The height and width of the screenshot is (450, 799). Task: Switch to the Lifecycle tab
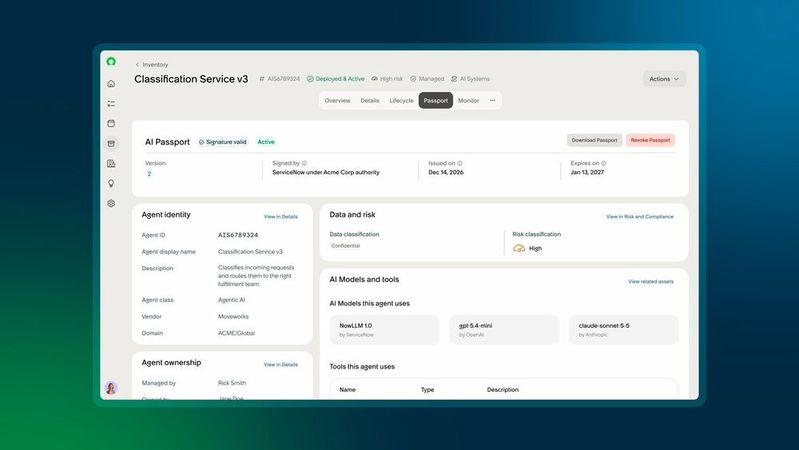click(402, 100)
